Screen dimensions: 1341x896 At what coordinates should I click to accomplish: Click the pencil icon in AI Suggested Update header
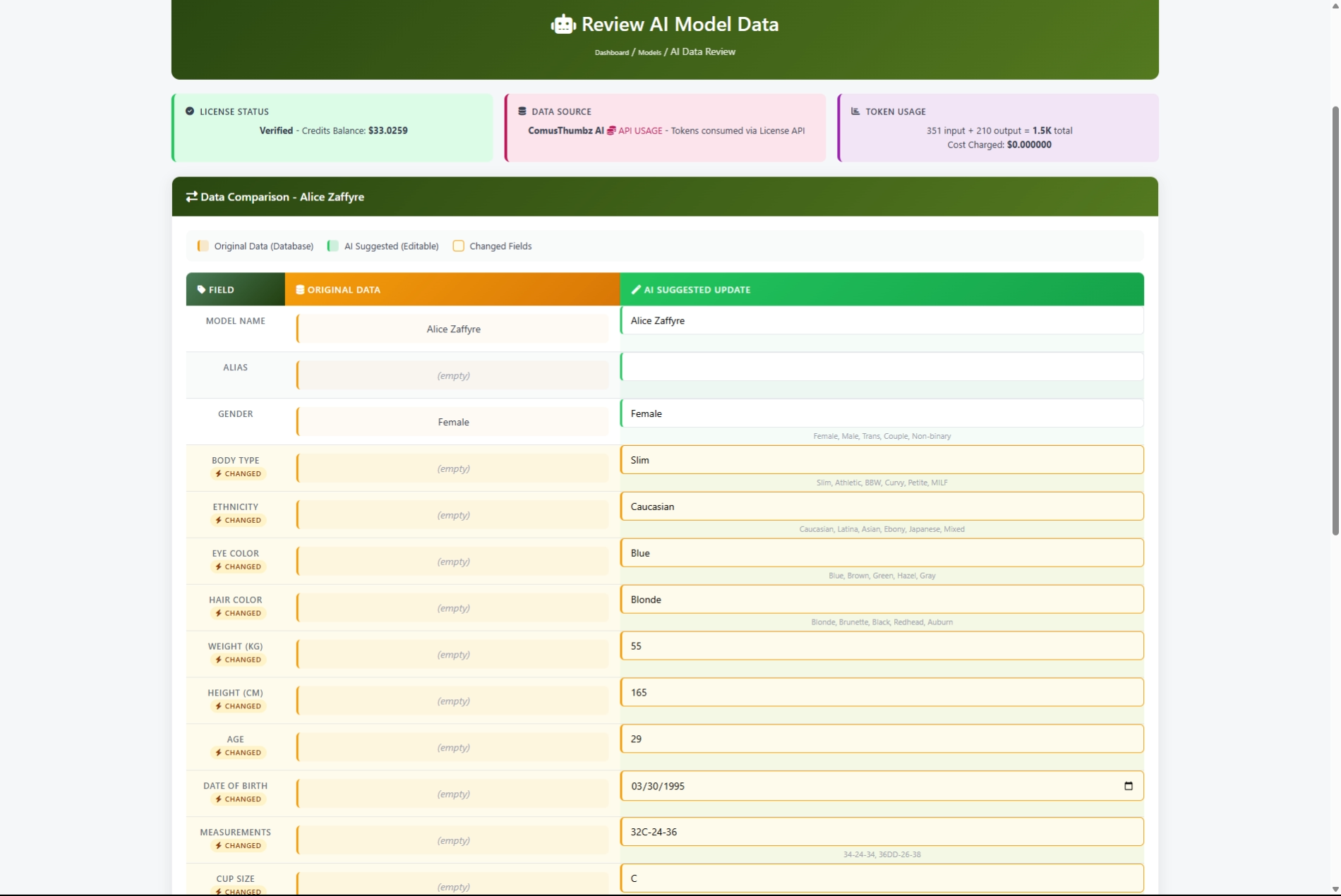636,290
